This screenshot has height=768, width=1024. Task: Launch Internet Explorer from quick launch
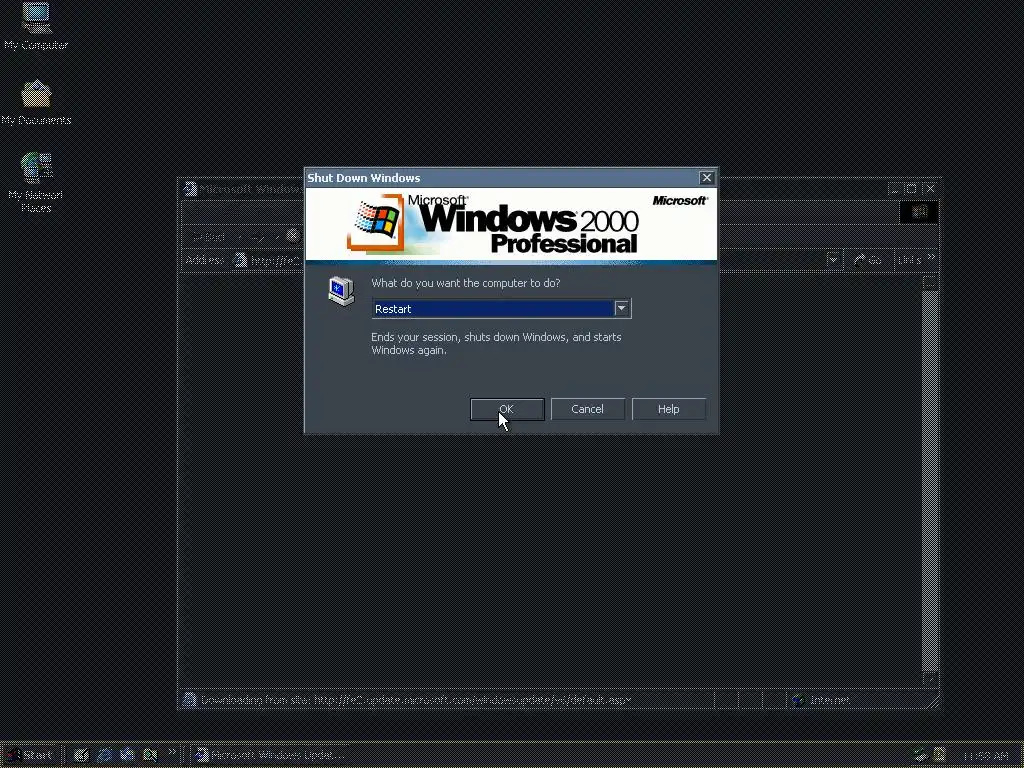pyautogui.click(x=104, y=755)
